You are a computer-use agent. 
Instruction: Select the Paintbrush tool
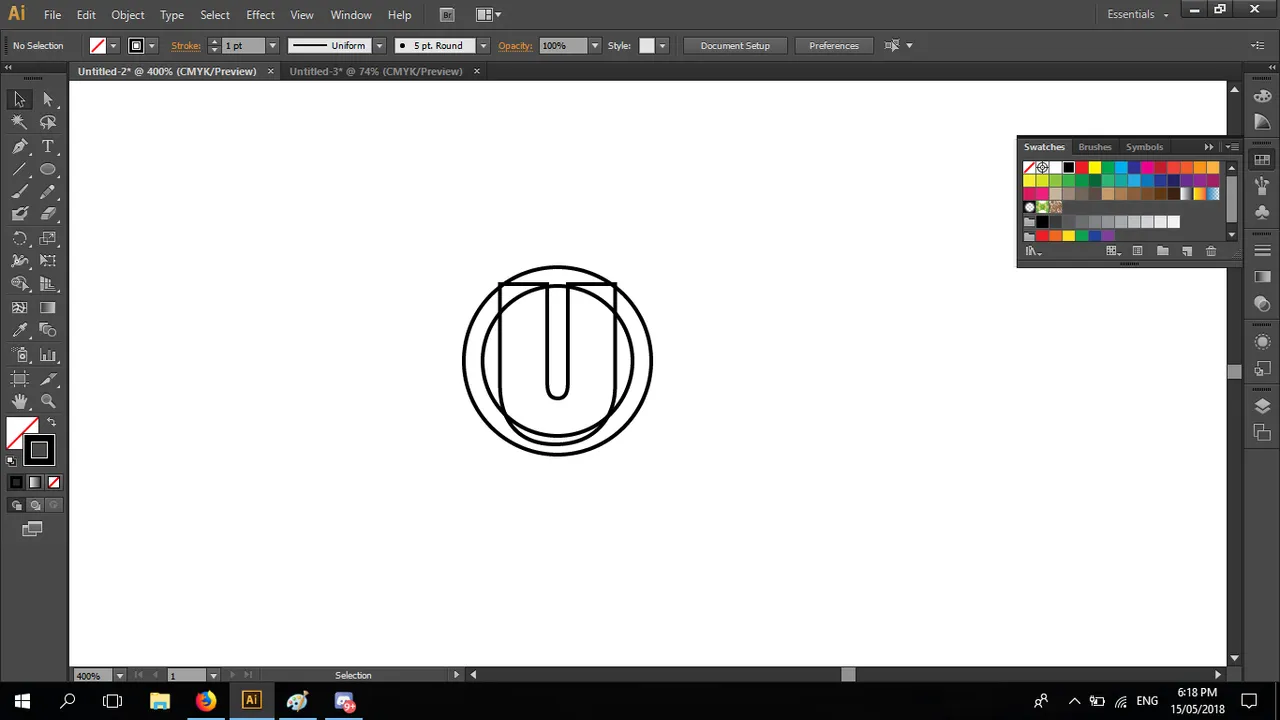19,192
